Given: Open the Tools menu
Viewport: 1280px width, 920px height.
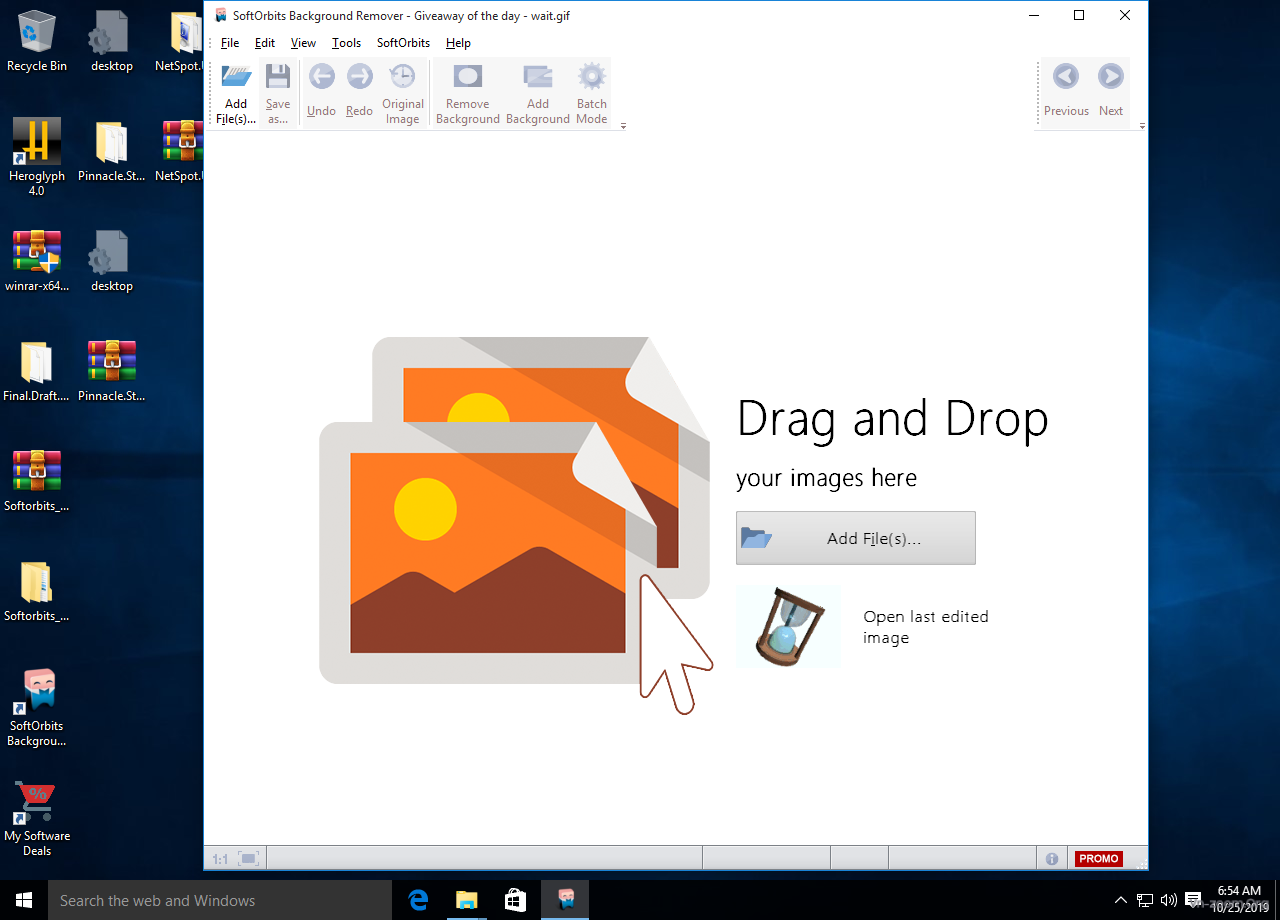Looking at the screenshot, I should 346,43.
